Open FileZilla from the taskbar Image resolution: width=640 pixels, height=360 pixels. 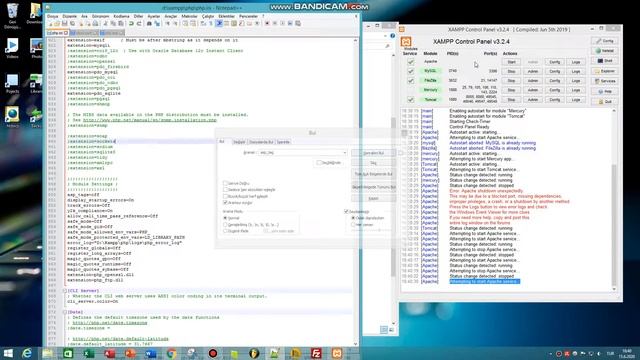316,353
